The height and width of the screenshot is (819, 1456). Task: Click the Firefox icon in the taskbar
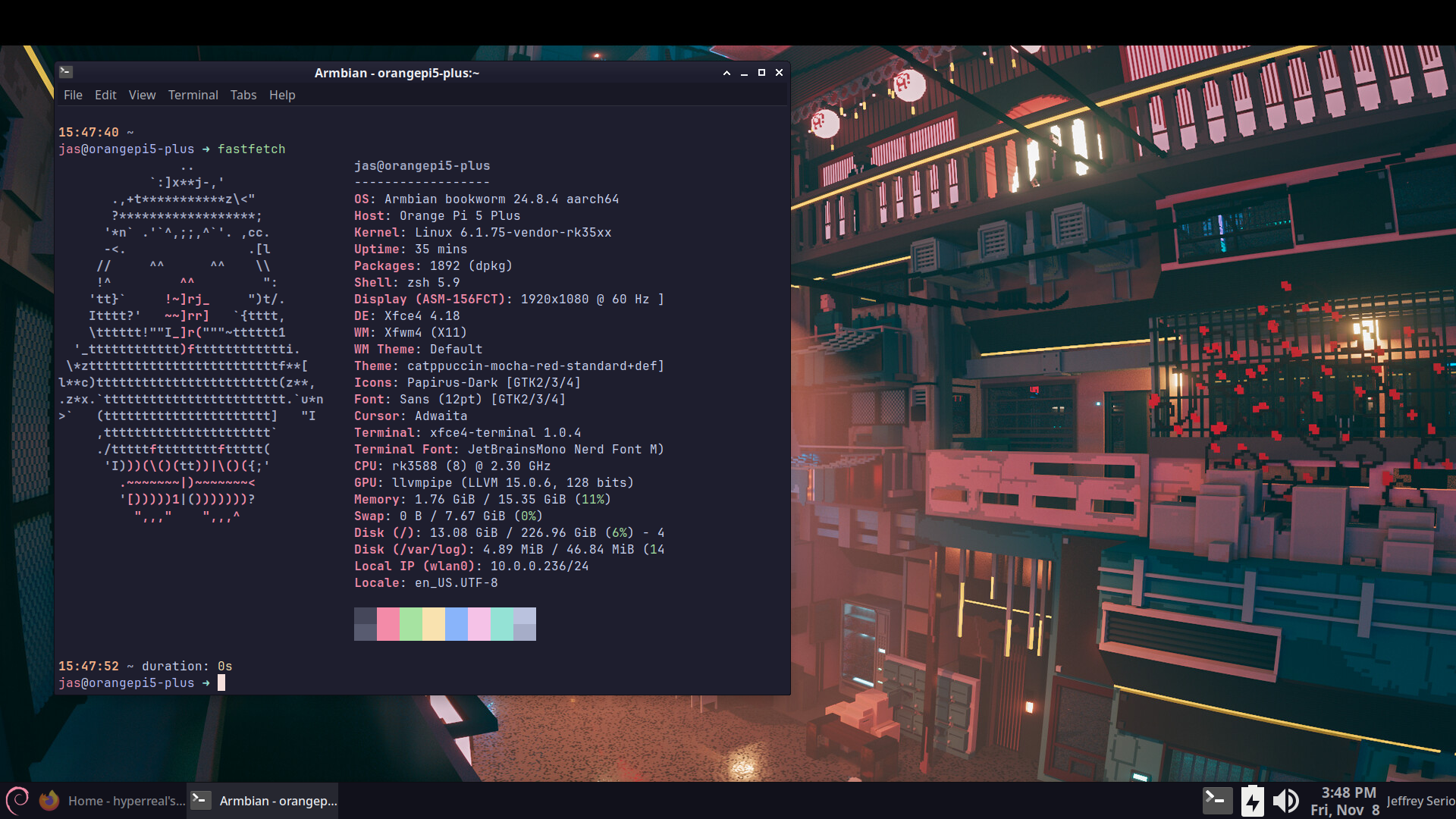[x=49, y=800]
